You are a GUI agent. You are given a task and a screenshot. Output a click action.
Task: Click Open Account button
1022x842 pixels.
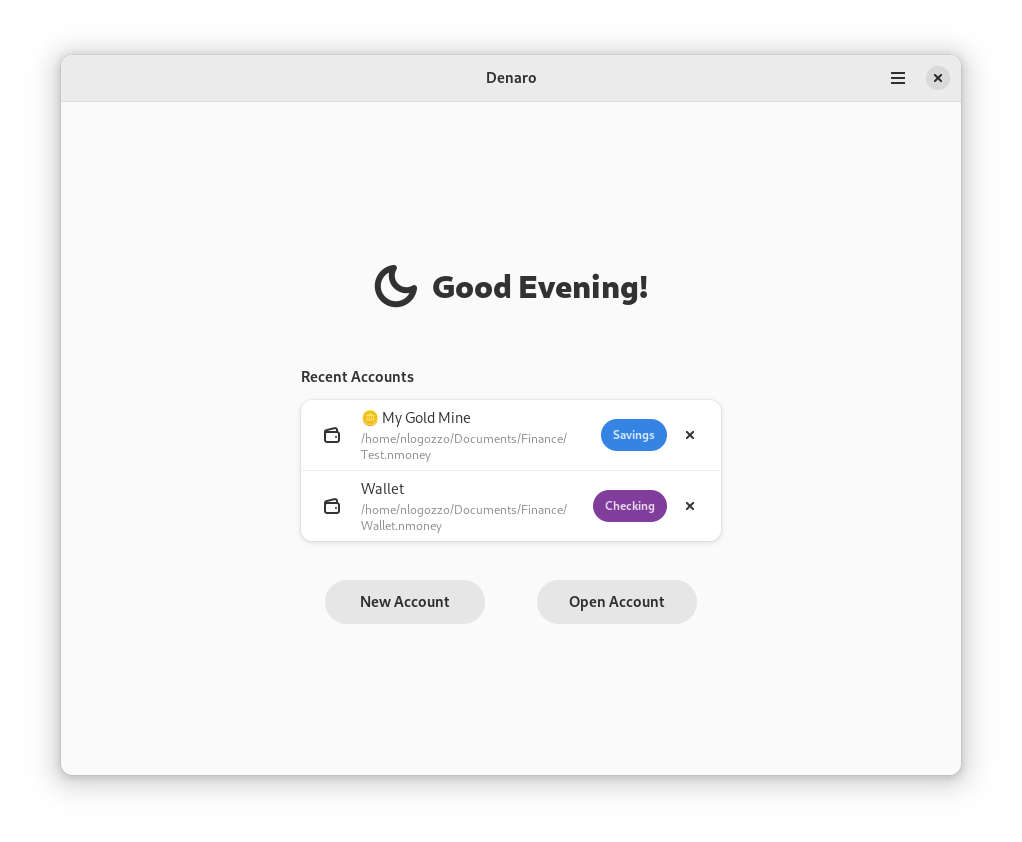(617, 602)
